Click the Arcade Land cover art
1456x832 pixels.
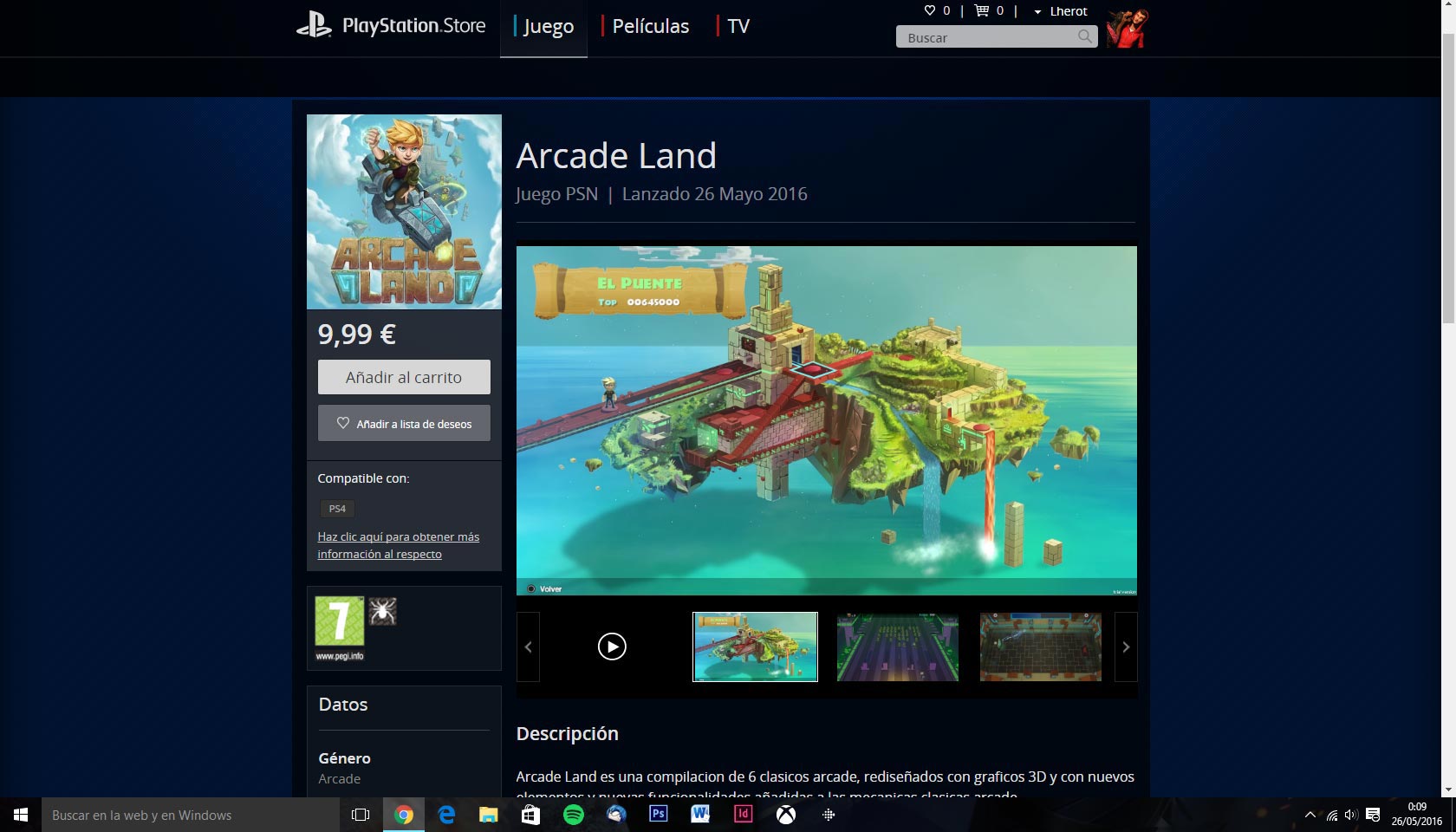(x=404, y=211)
